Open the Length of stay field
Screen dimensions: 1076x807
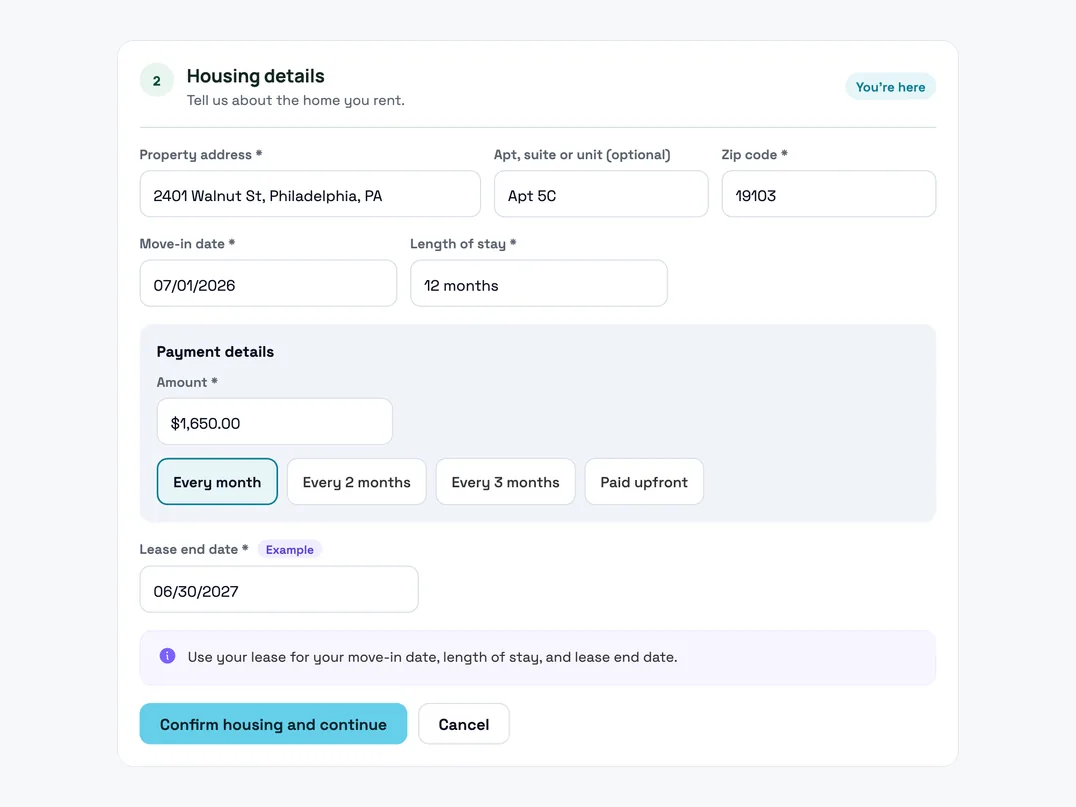[539, 283]
